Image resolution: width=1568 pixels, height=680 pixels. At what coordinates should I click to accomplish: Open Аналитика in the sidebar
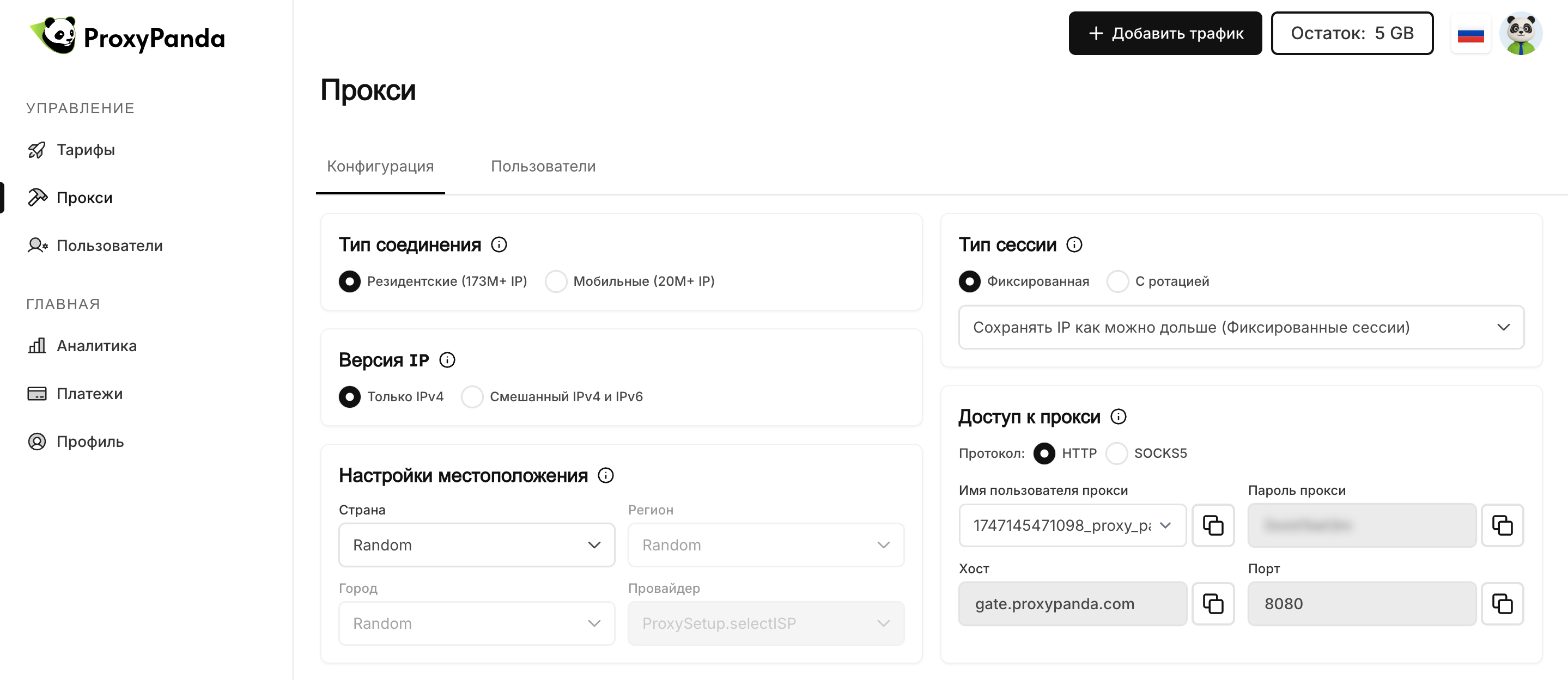(x=96, y=346)
